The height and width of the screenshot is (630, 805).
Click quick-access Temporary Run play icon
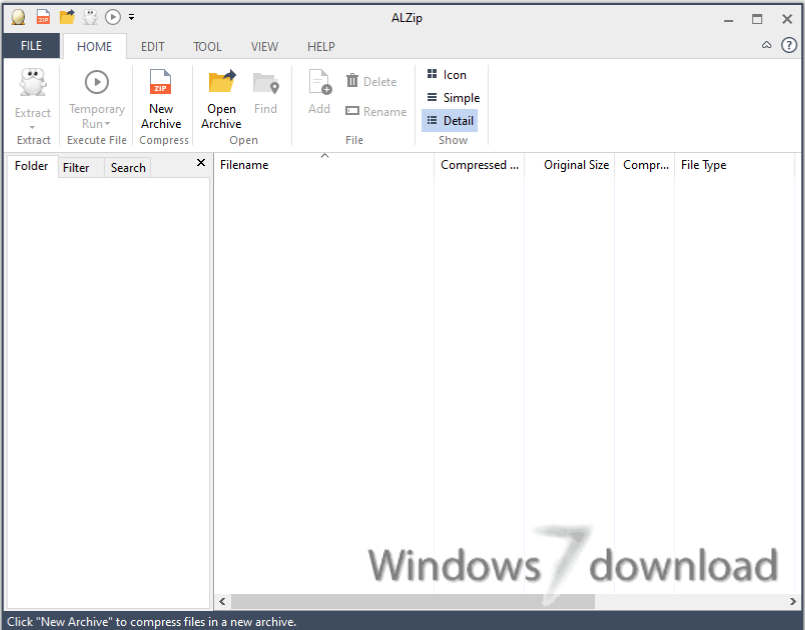pyautogui.click(x=113, y=17)
